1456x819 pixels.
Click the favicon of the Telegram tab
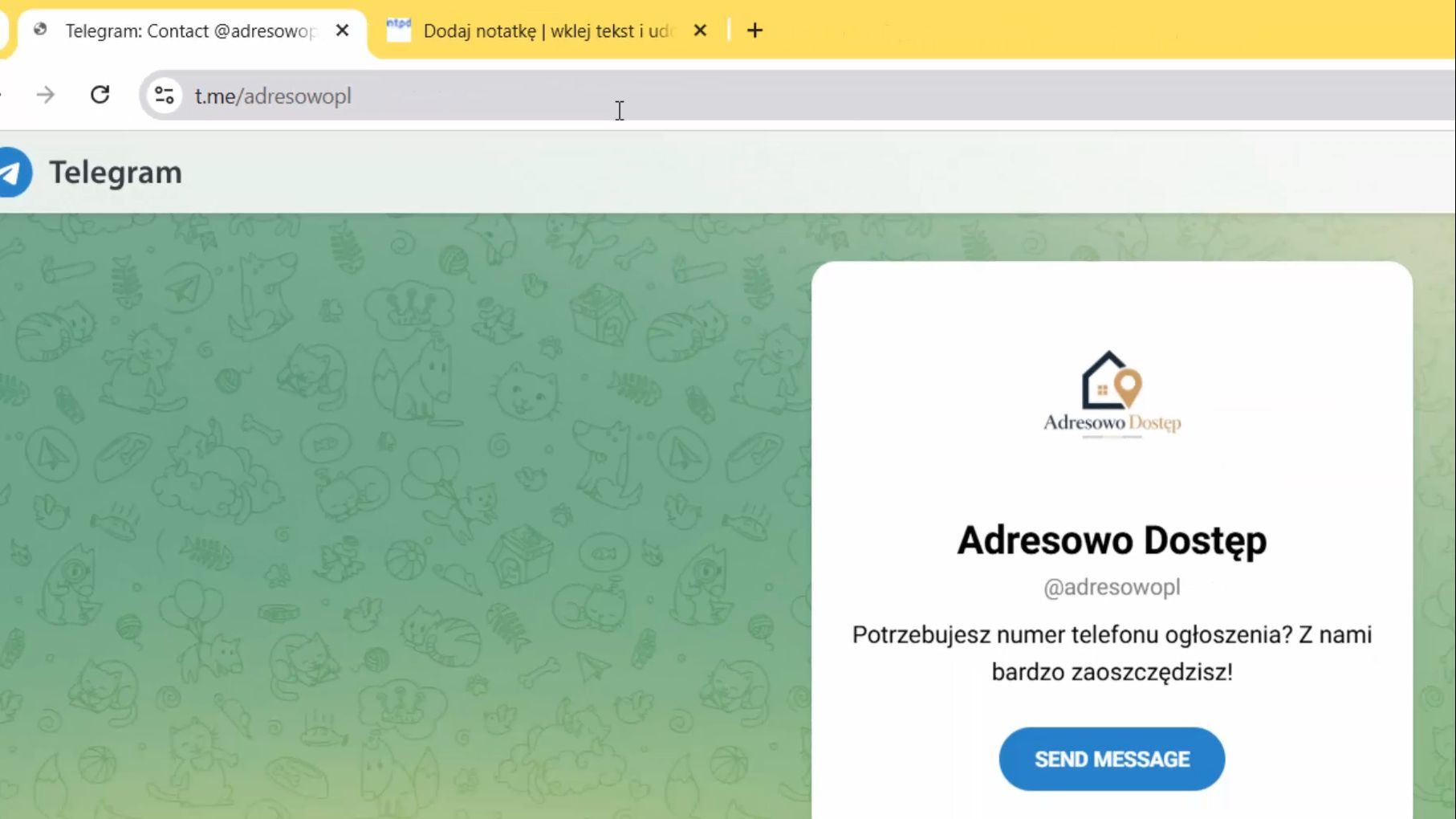click(x=40, y=31)
